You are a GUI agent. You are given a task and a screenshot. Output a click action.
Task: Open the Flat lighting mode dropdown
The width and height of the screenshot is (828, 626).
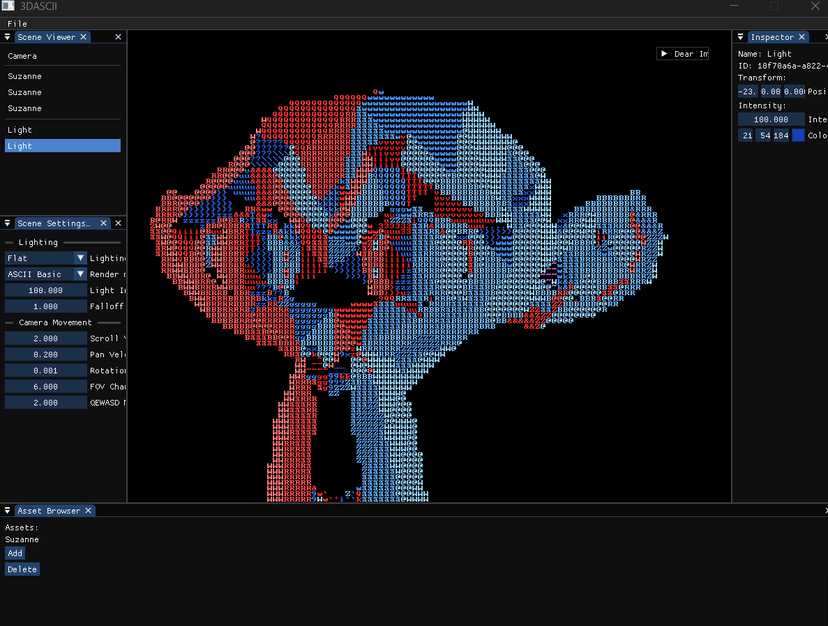point(81,258)
